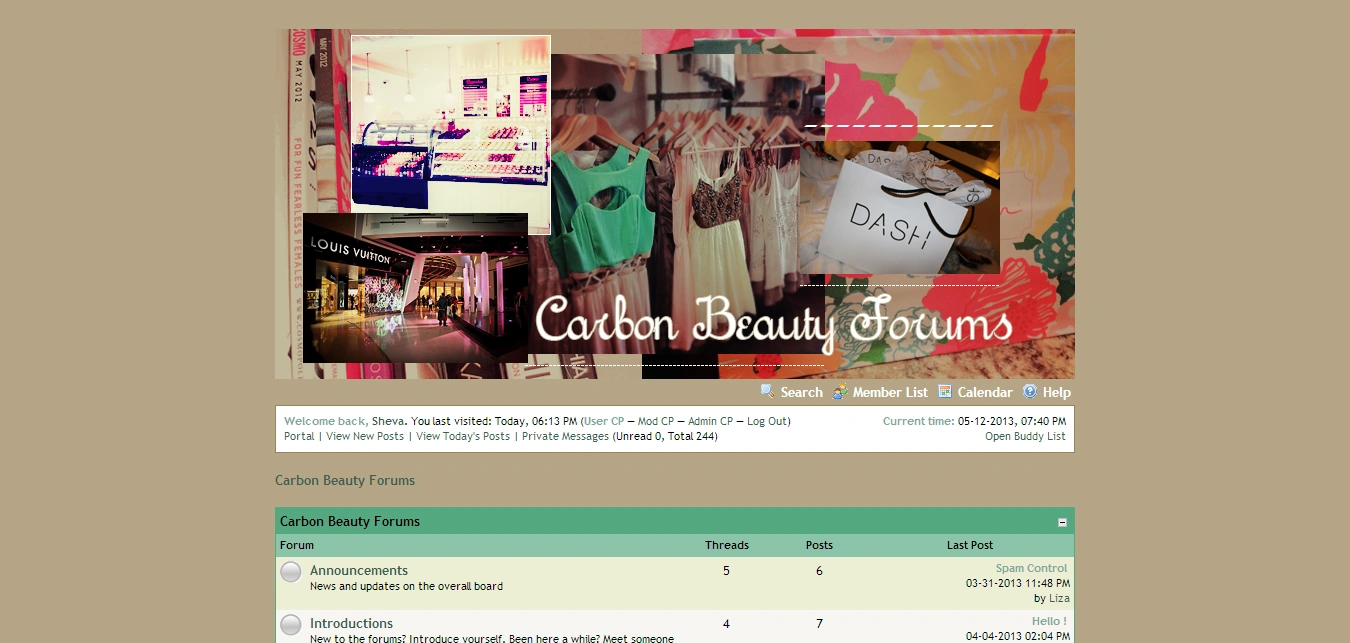Open the Calendar link
The image size is (1350, 643).
click(x=985, y=392)
